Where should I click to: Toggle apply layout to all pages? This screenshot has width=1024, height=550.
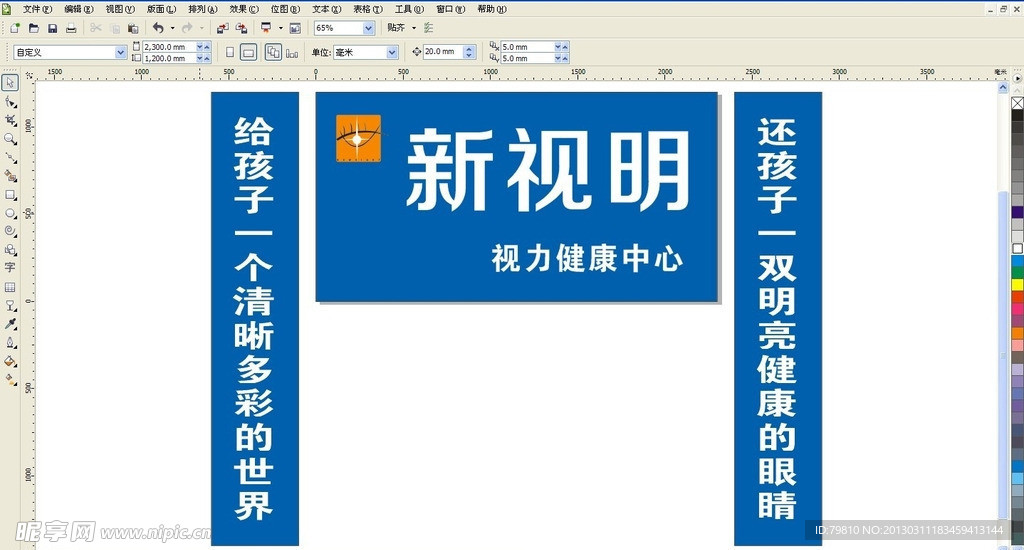(x=273, y=52)
